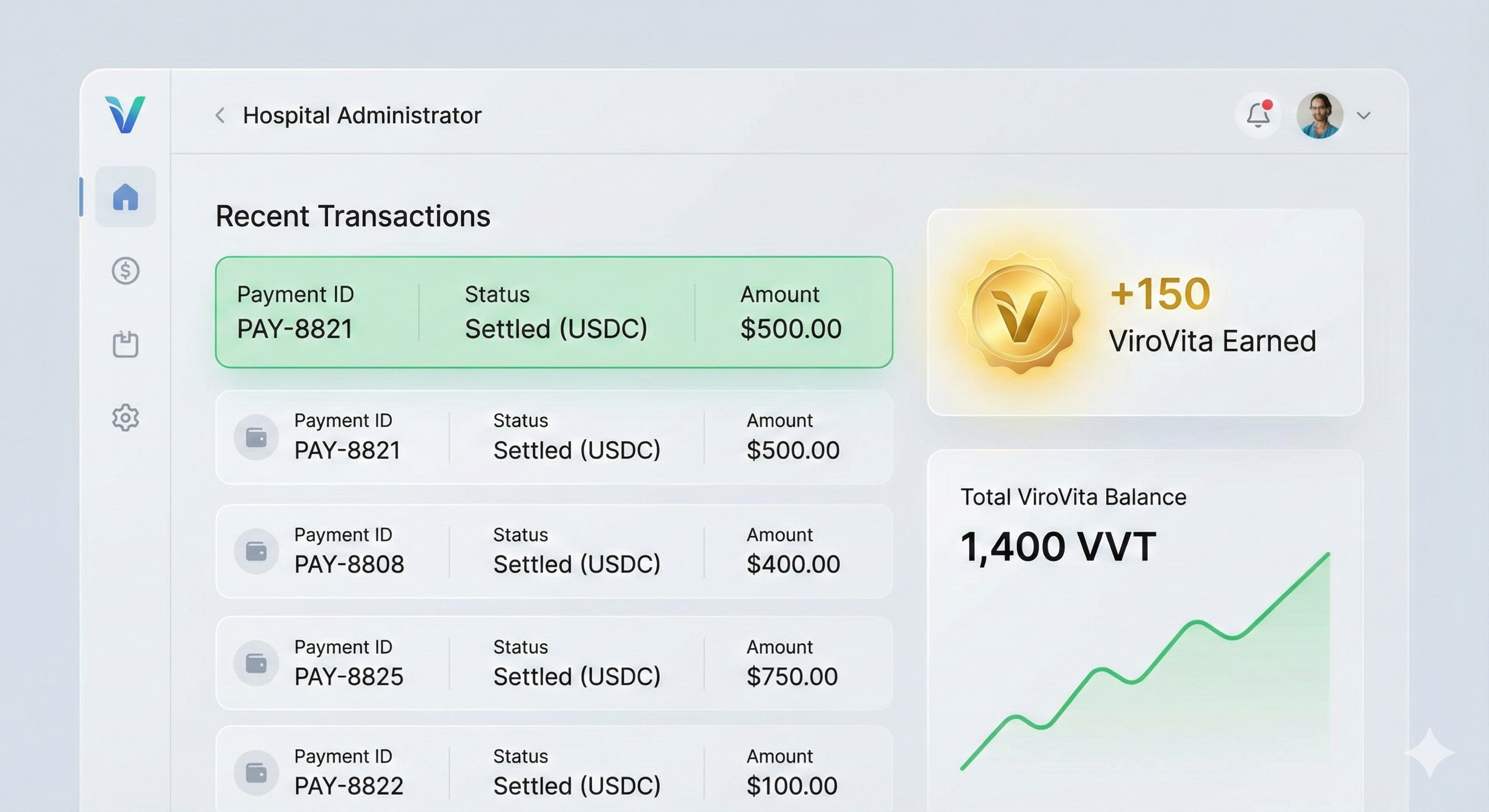Click the ViroVita V logo
The width and height of the screenshot is (1489, 812).
125,114
